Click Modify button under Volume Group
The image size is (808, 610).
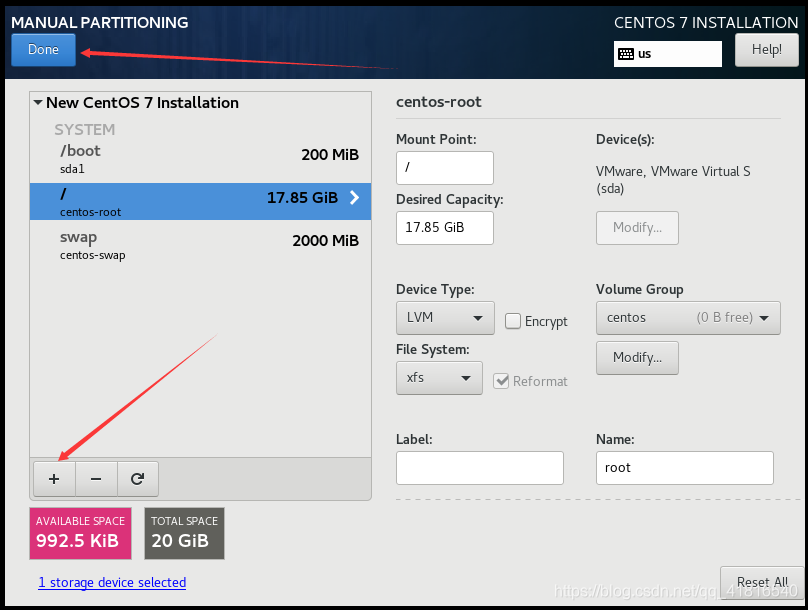point(637,358)
